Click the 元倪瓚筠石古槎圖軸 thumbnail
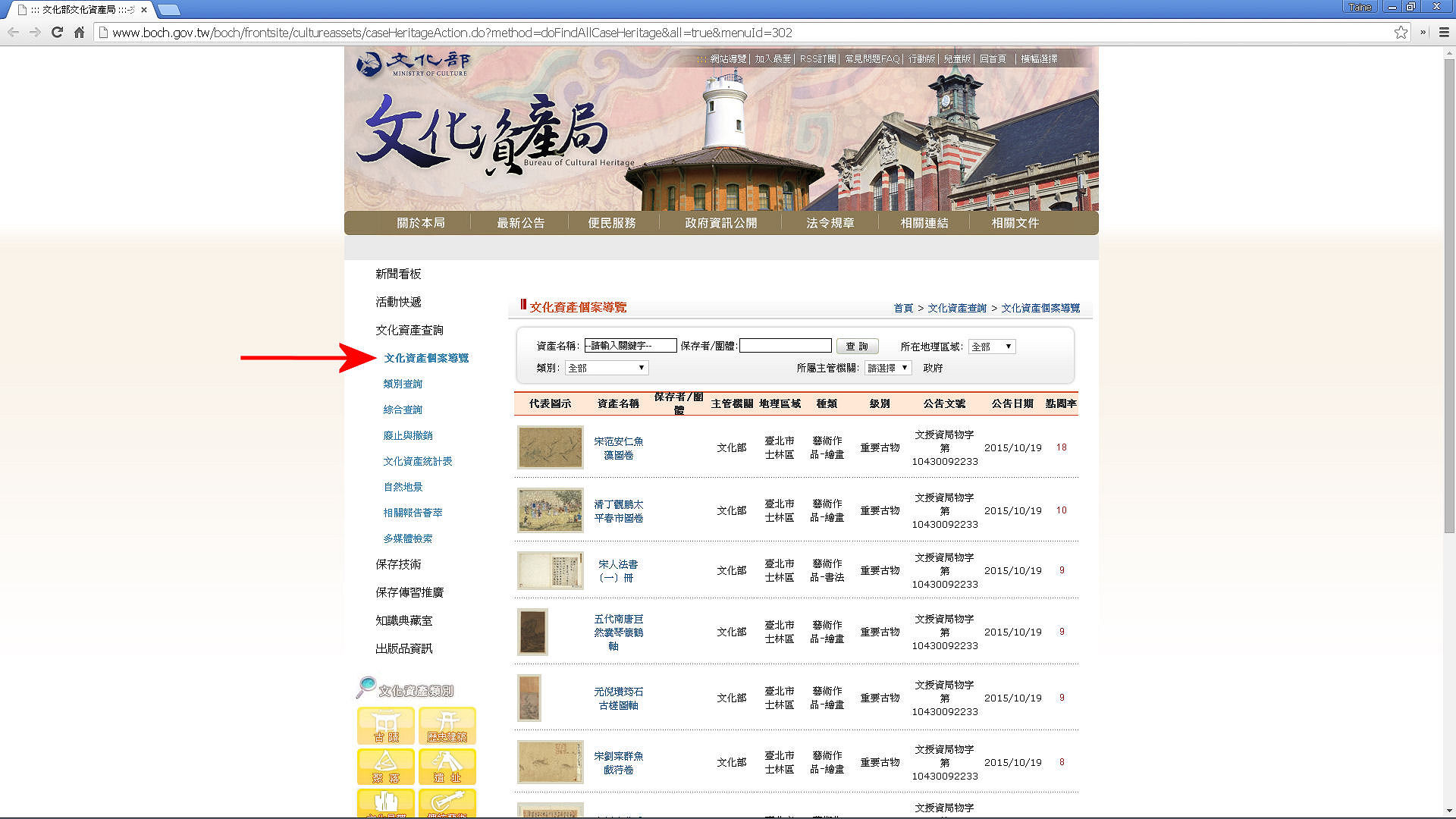 point(529,698)
